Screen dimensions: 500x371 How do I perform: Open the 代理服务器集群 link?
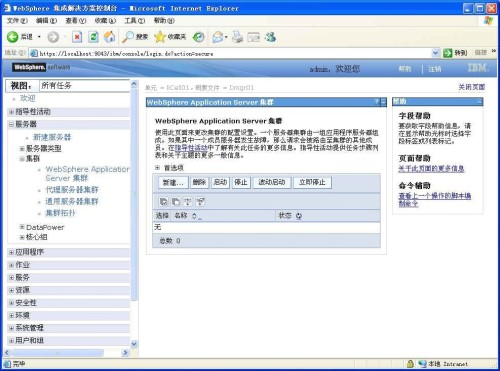[x=72, y=190]
